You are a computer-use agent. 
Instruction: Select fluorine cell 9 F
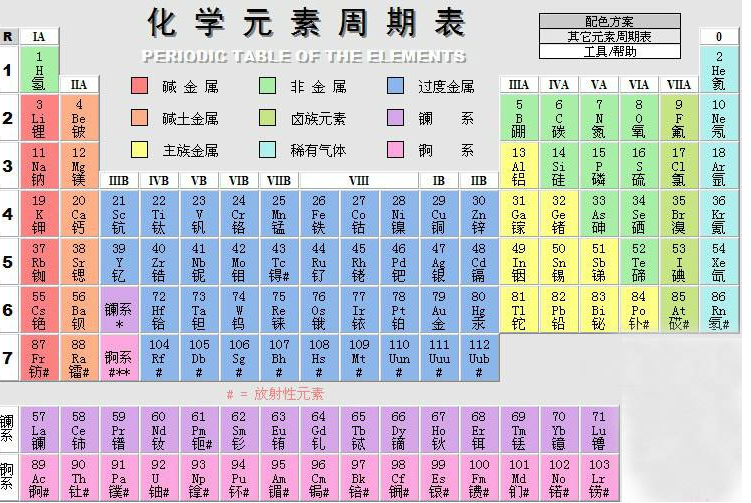(x=679, y=118)
